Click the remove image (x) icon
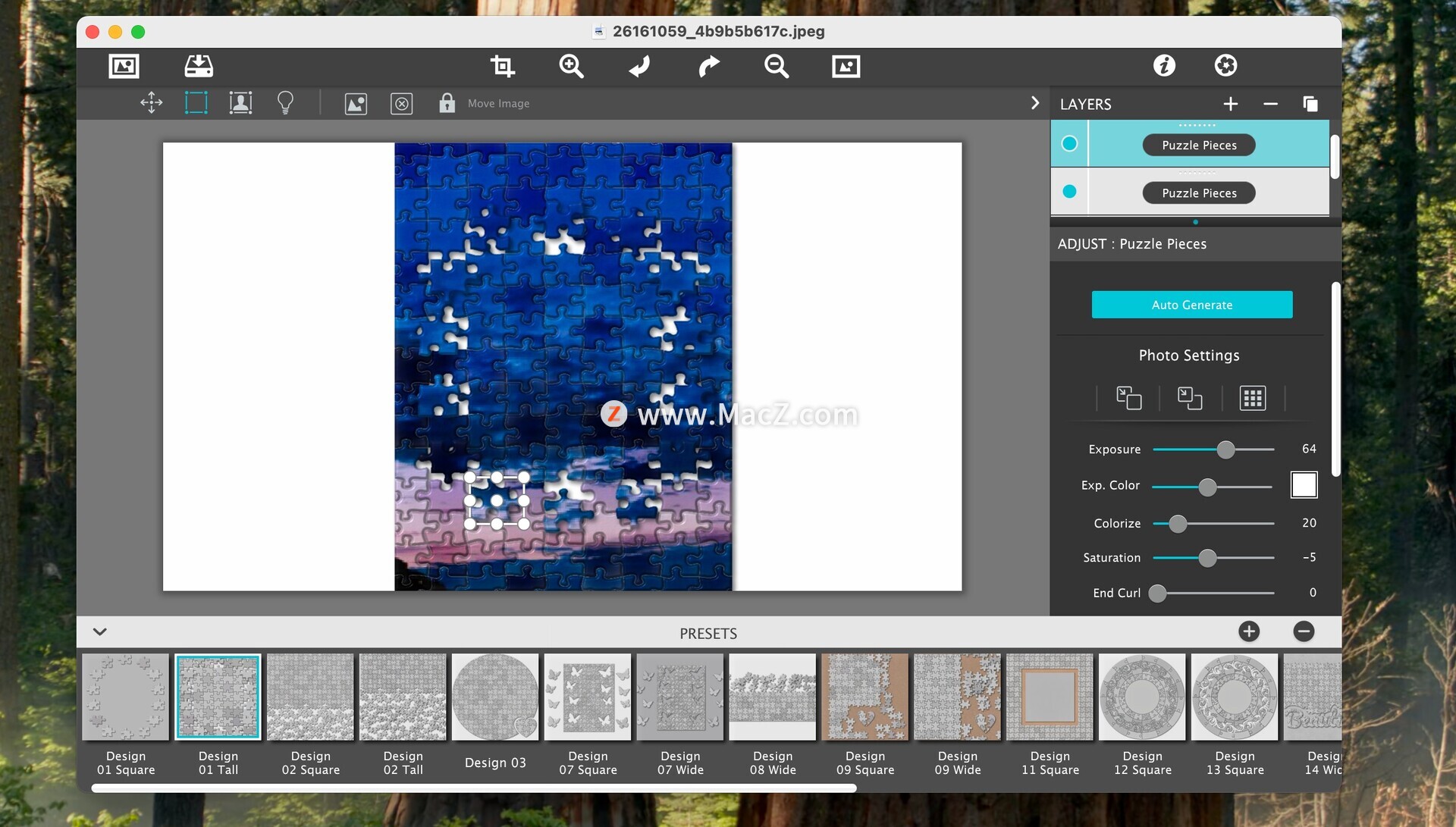Screen dimensions: 1456x827 (x=401, y=104)
